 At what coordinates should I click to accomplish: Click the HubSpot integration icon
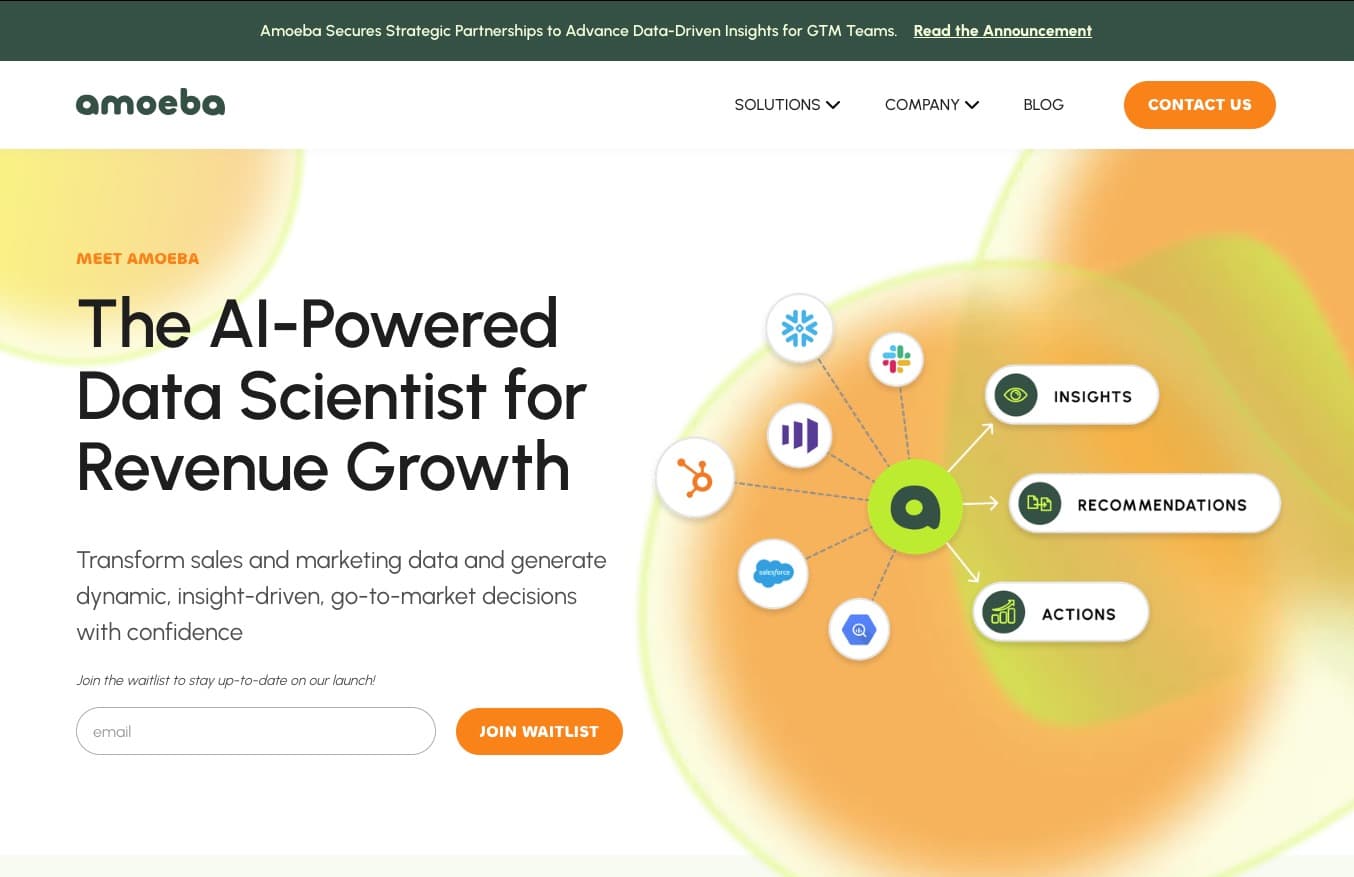coord(695,479)
